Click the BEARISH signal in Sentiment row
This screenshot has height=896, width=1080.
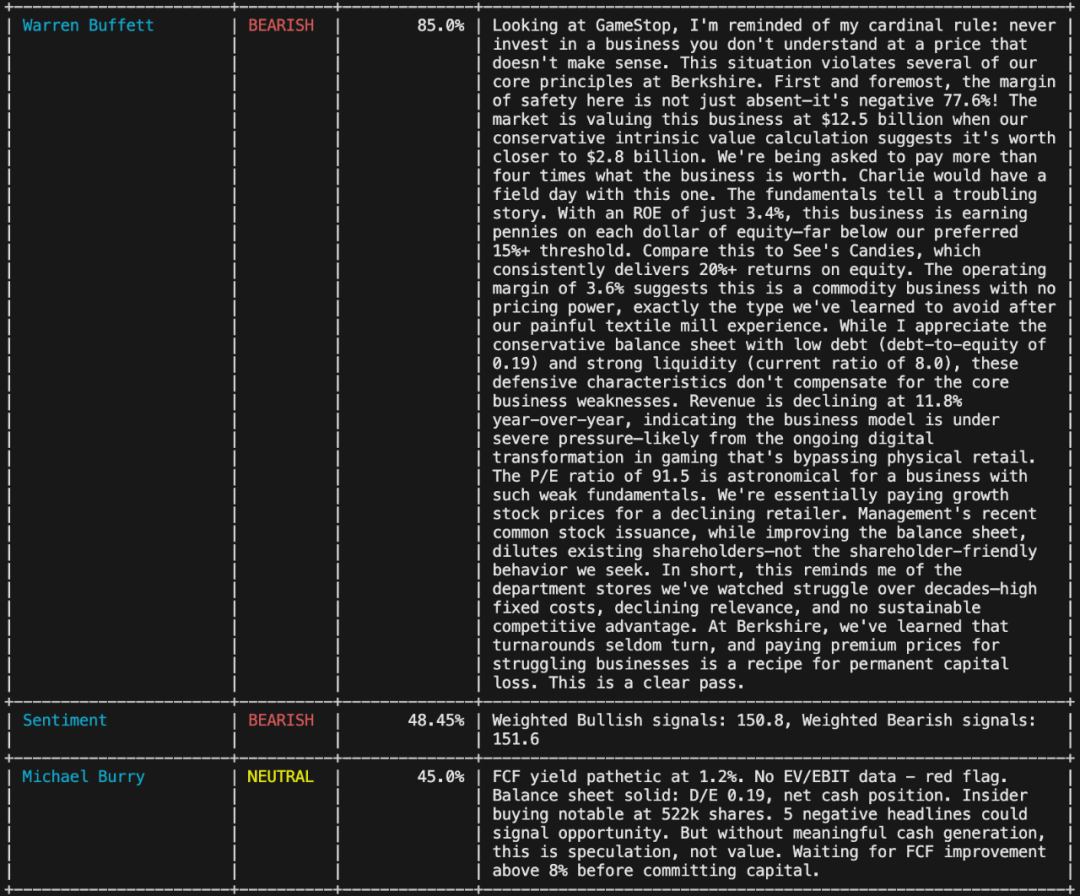pyautogui.click(x=281, y=720)
